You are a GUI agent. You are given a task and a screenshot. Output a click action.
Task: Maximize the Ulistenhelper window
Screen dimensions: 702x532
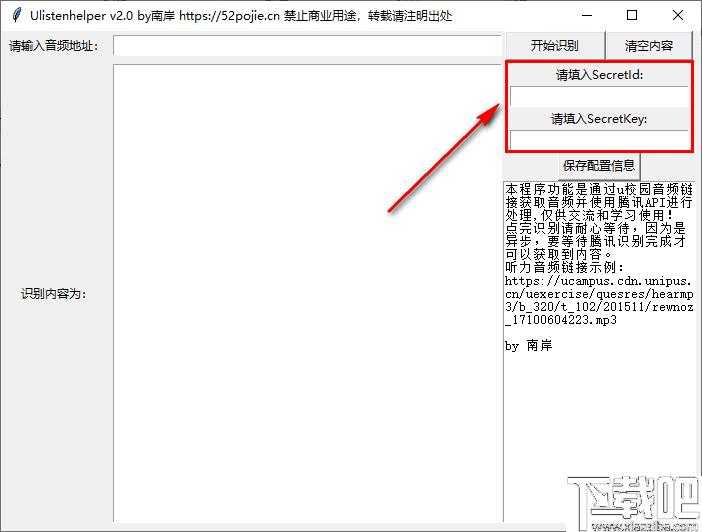(632, 16)
